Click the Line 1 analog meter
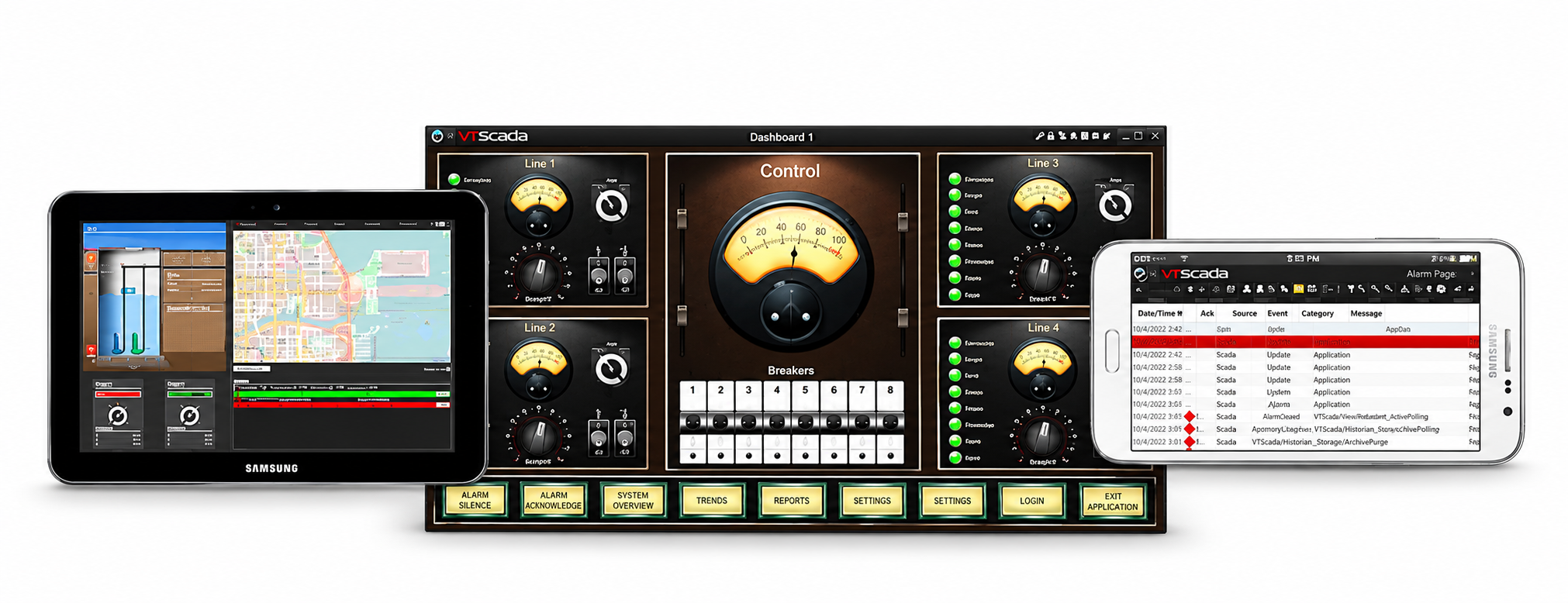This screenshot has height=603, width=1568. coord(539,207)
